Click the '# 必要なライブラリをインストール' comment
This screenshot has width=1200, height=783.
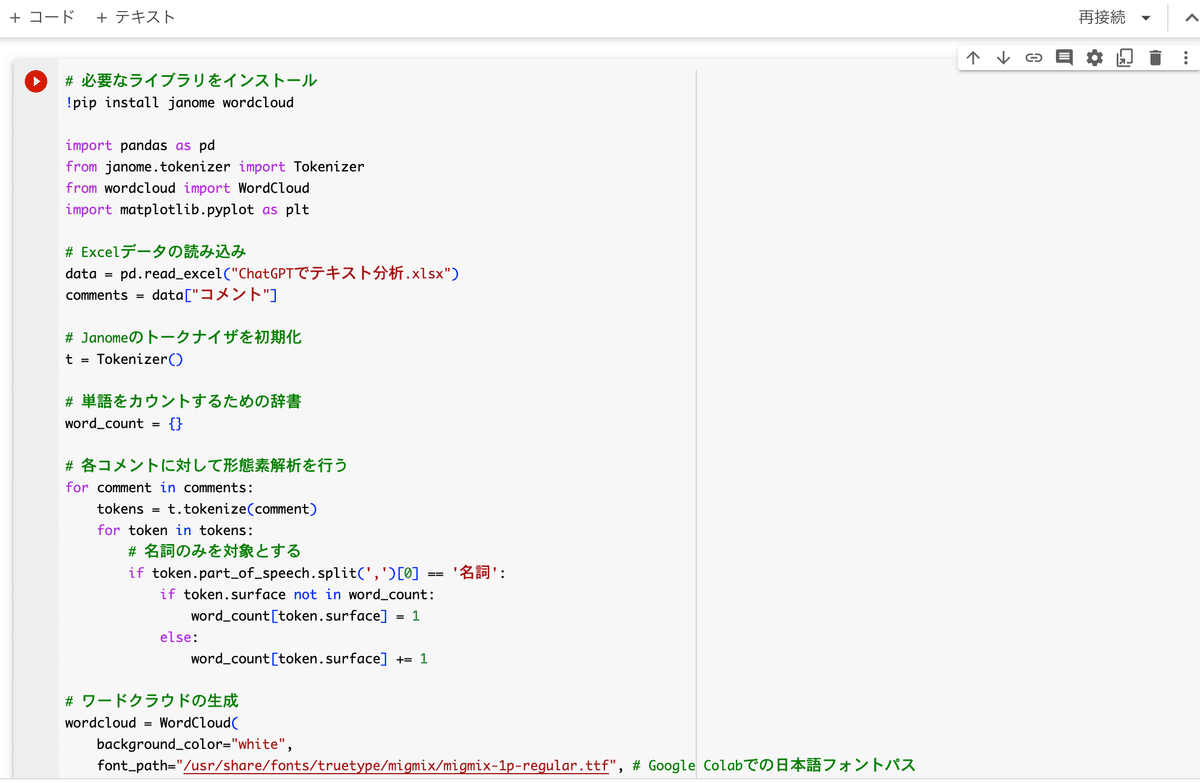[191, 81]
